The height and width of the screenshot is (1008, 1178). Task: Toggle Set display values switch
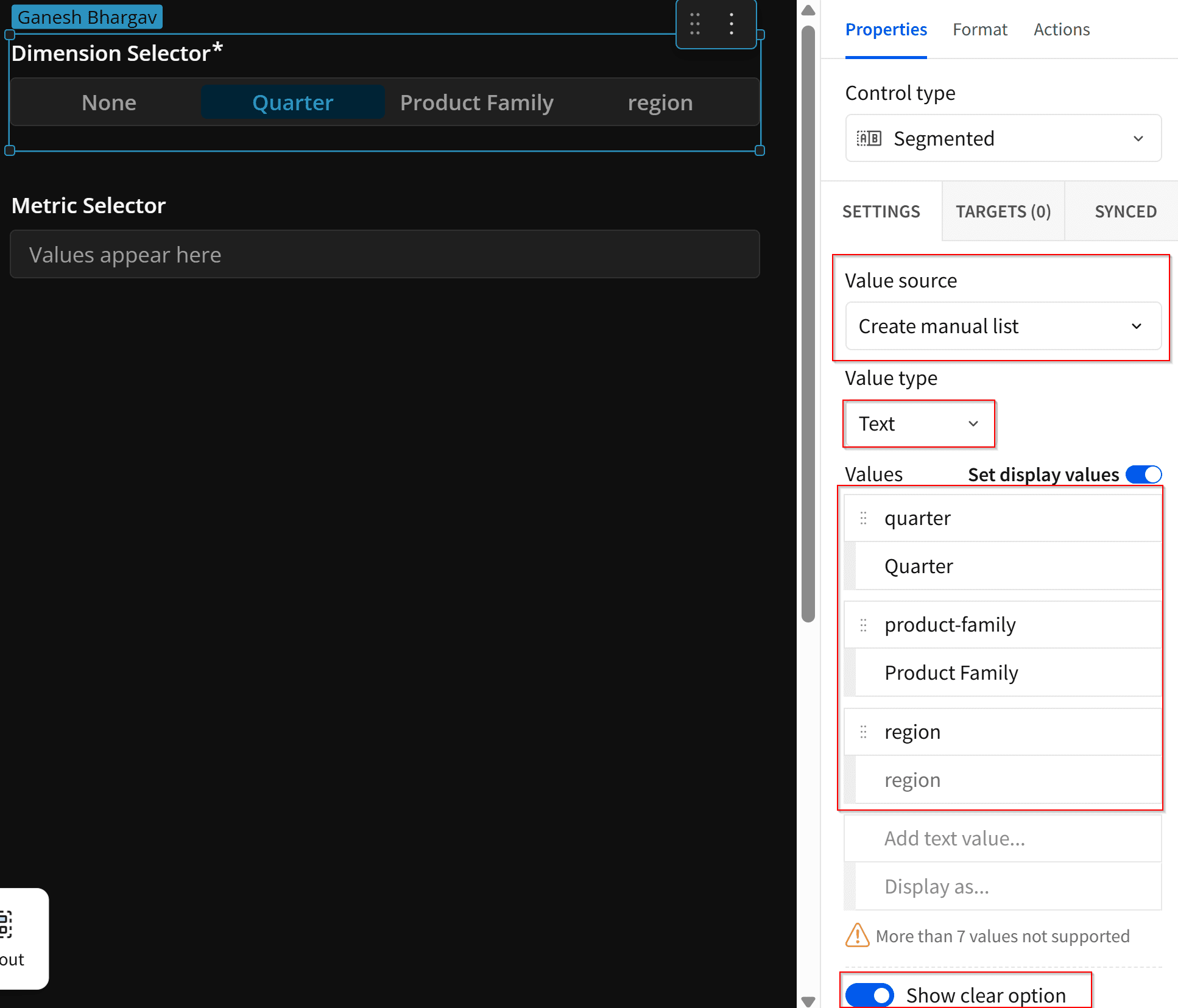click(1143, 474)
